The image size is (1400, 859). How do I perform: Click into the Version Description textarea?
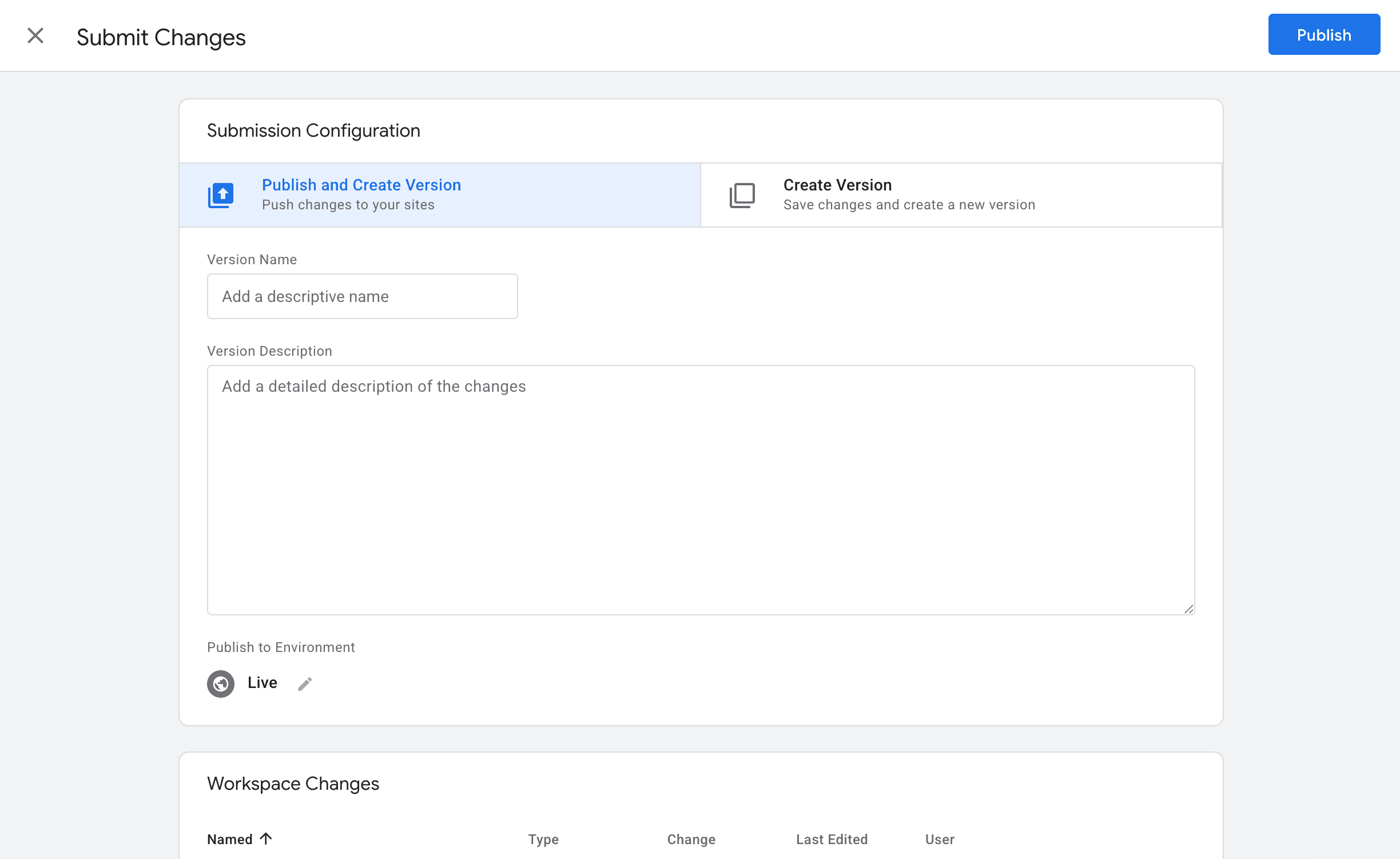[x=700, y=490]
